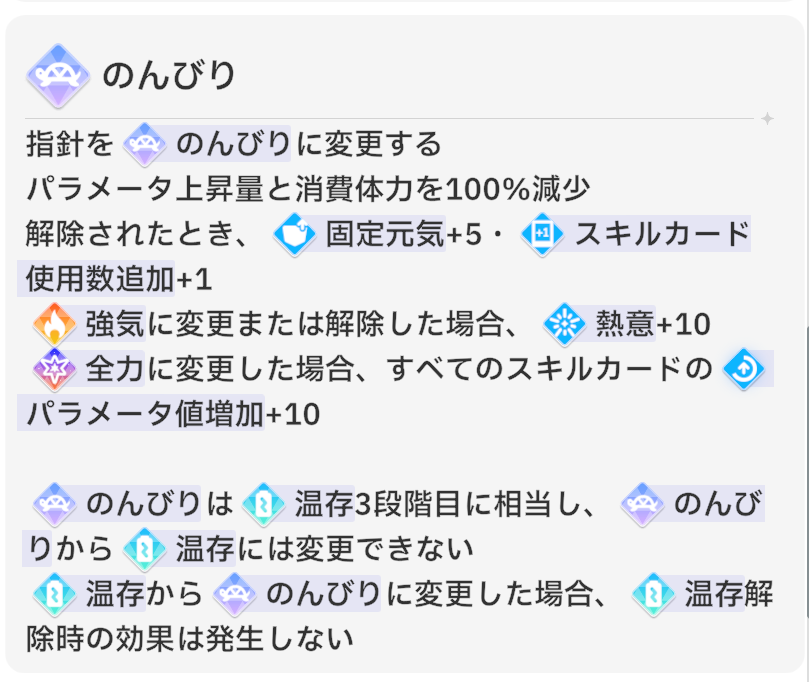Click the パラメータ値増加 arrow icon
Screen dimensions: 809x682
(744, 369)
